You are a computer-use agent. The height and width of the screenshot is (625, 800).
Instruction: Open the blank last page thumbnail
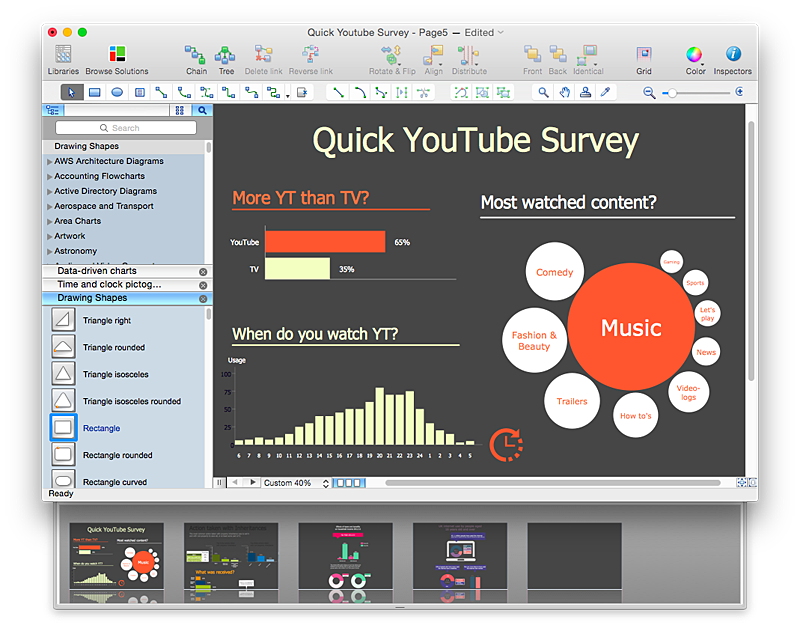point(574,556)
